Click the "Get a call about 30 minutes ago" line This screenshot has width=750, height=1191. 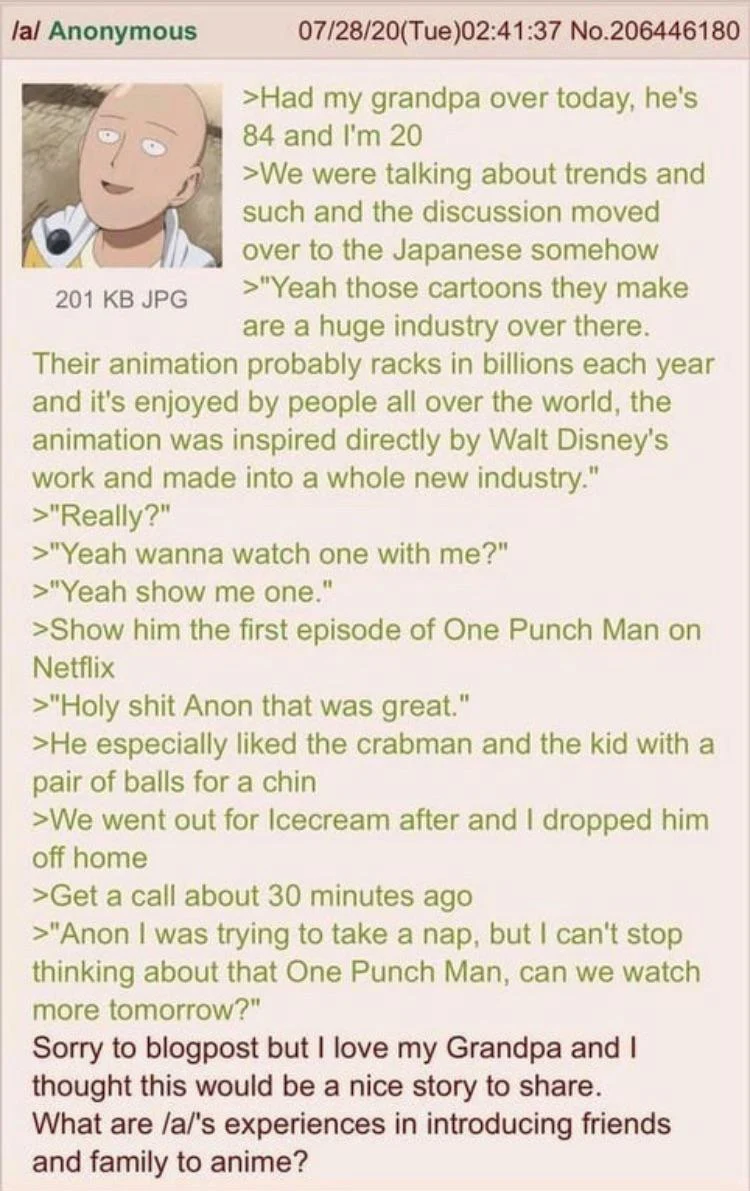[x=252, y=896]
